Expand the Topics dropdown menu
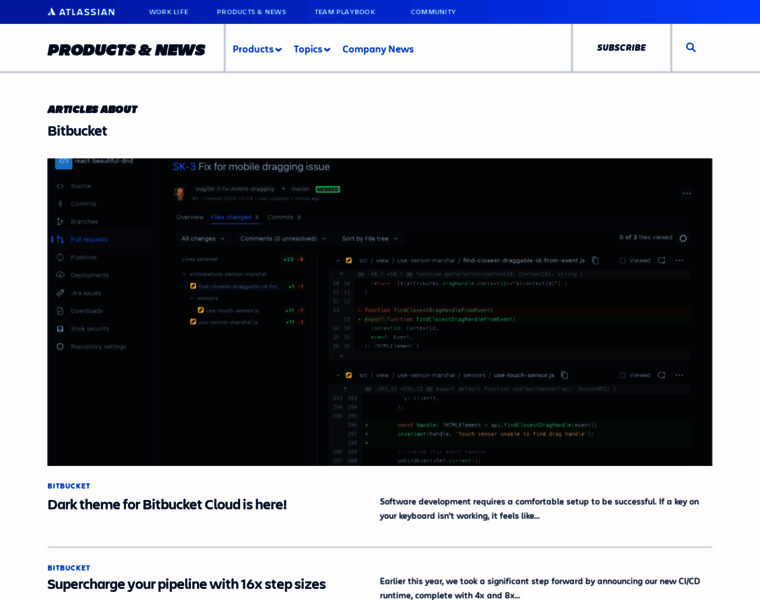Screen dimensions: 760x600 312,49
